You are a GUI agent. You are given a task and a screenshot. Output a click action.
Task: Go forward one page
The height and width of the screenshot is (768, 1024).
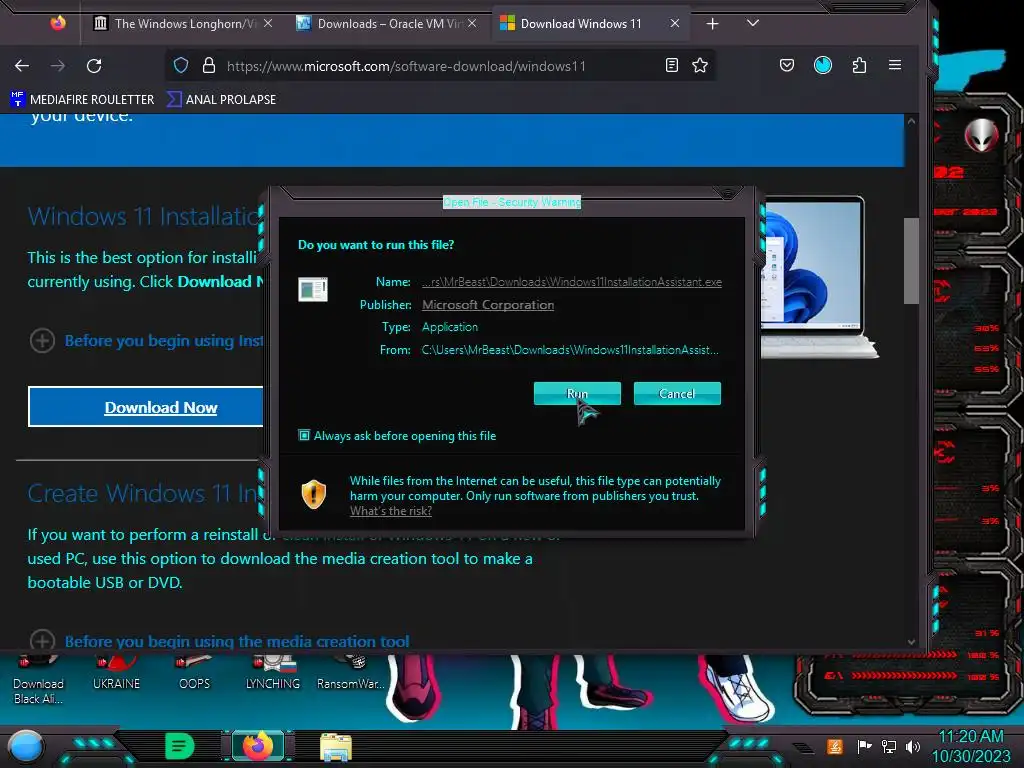[58, 65]
